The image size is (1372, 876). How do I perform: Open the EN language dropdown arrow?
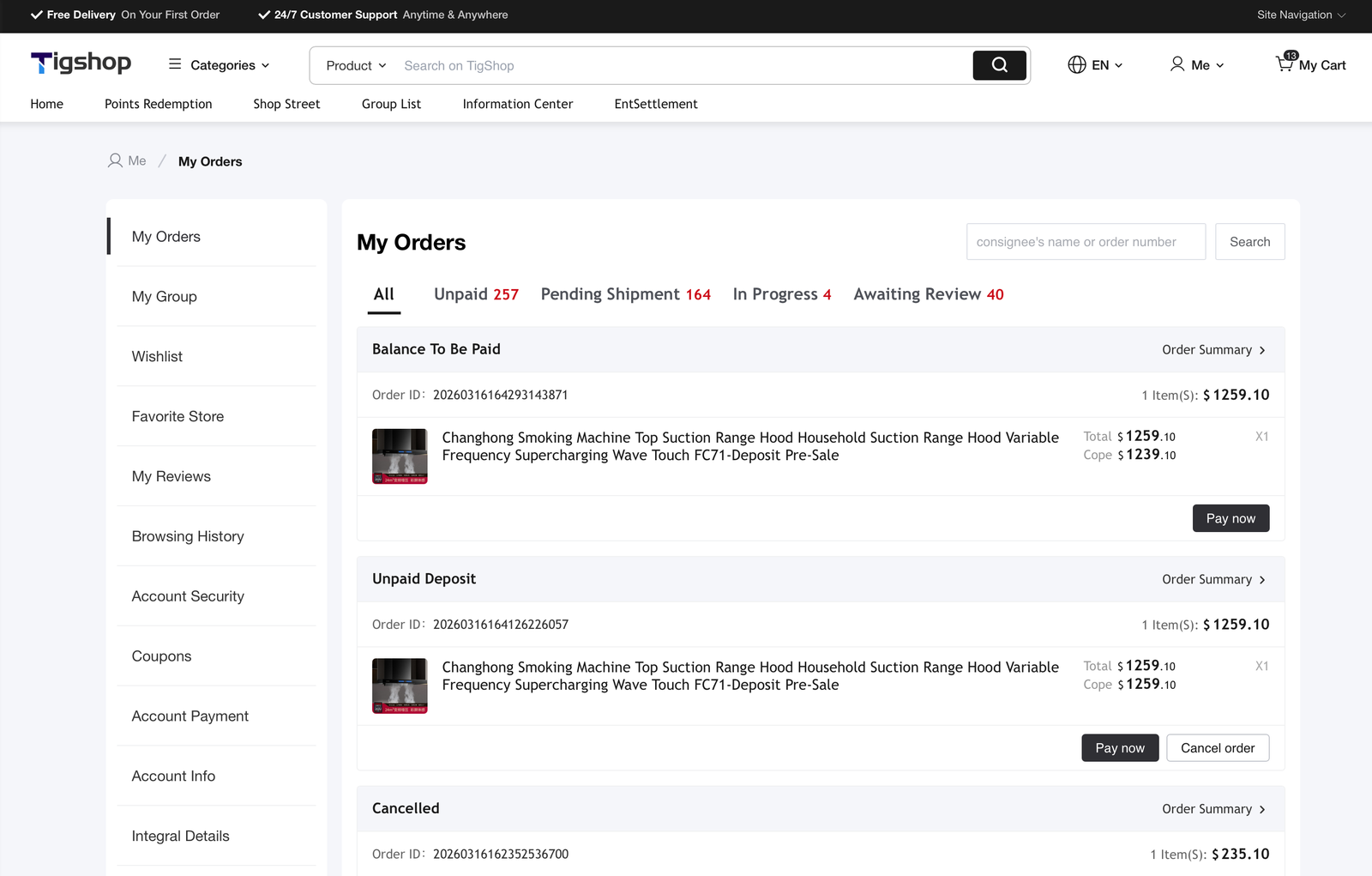tap(1118, 66)
